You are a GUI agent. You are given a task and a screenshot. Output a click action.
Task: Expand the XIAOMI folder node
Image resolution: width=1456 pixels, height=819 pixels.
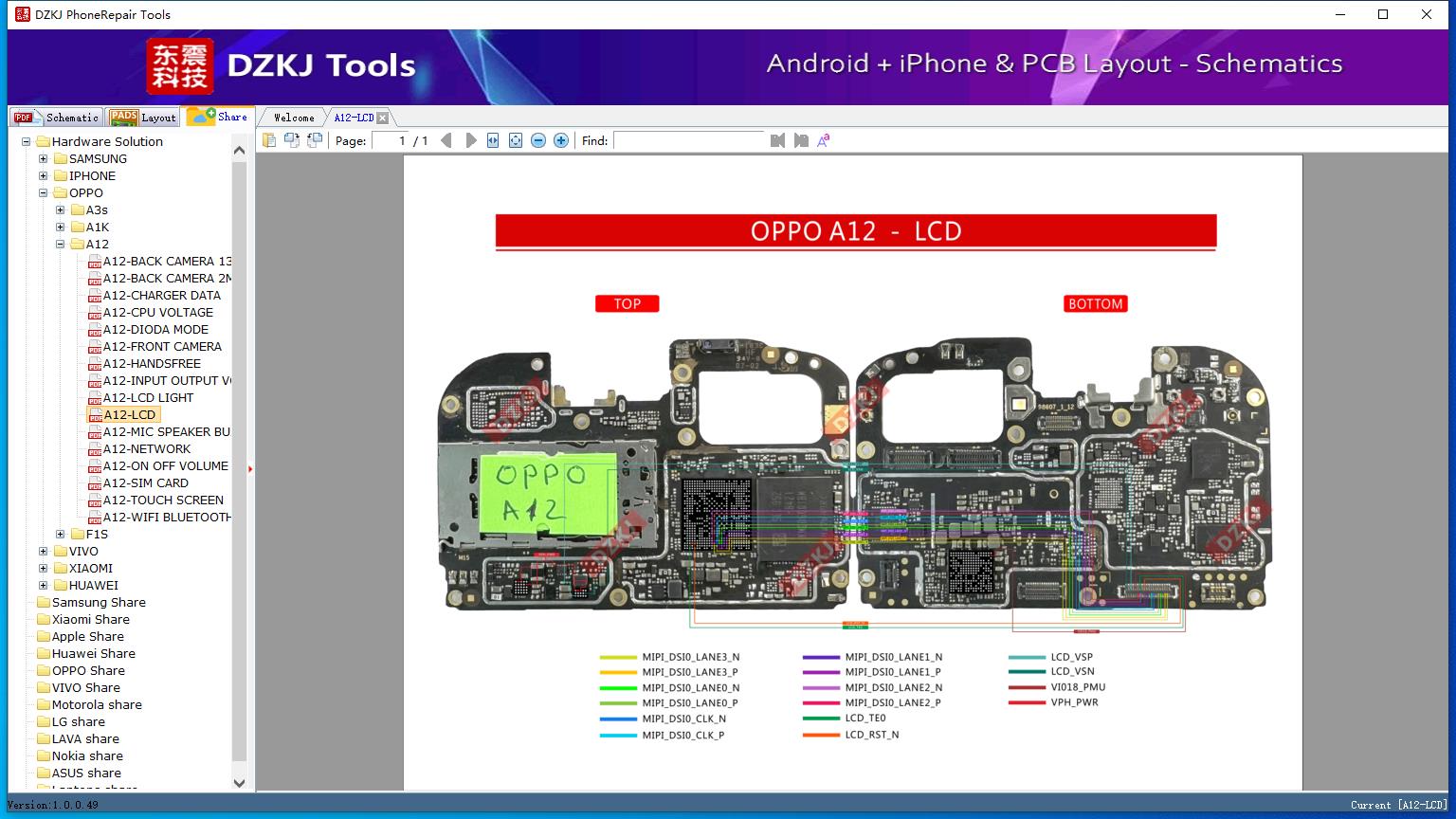44,569
